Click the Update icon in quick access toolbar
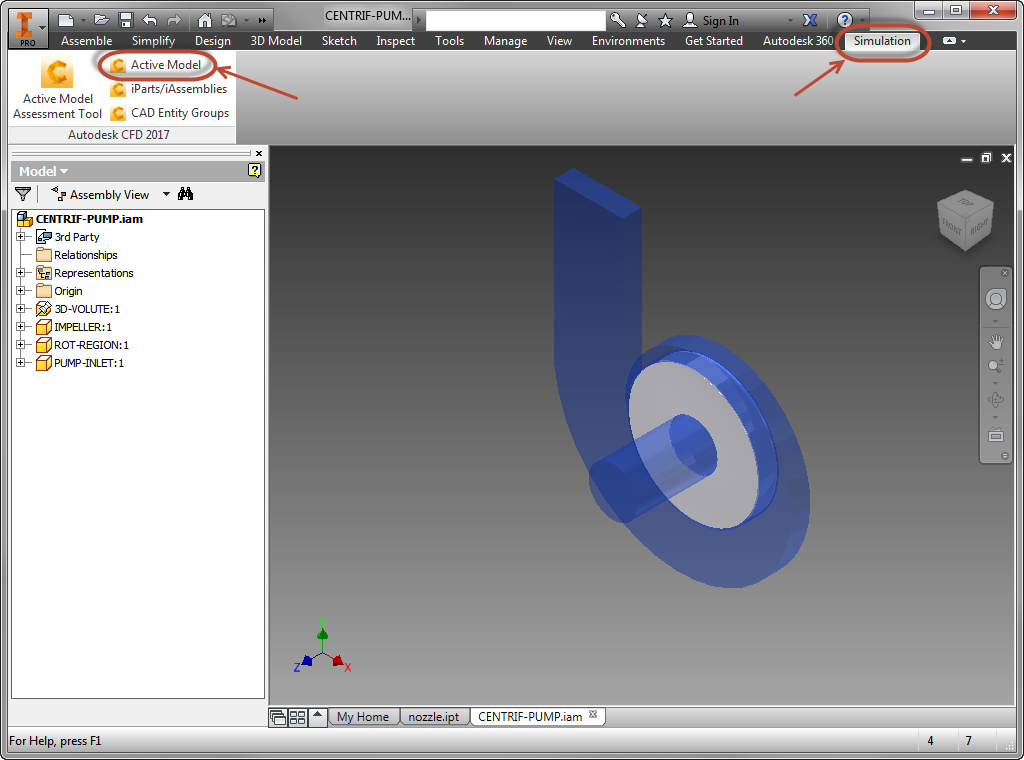The width and height of the screenshot is (1024, 760). tap(229, 20)
